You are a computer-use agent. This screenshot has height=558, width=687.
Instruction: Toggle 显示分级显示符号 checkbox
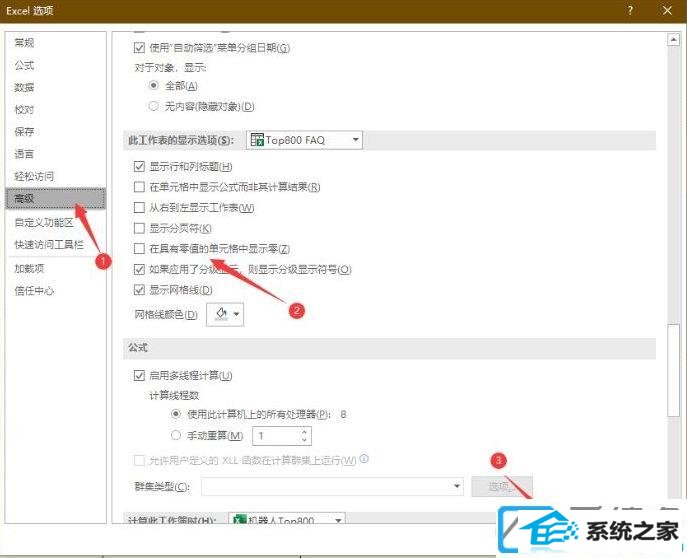tap(139, 269)
